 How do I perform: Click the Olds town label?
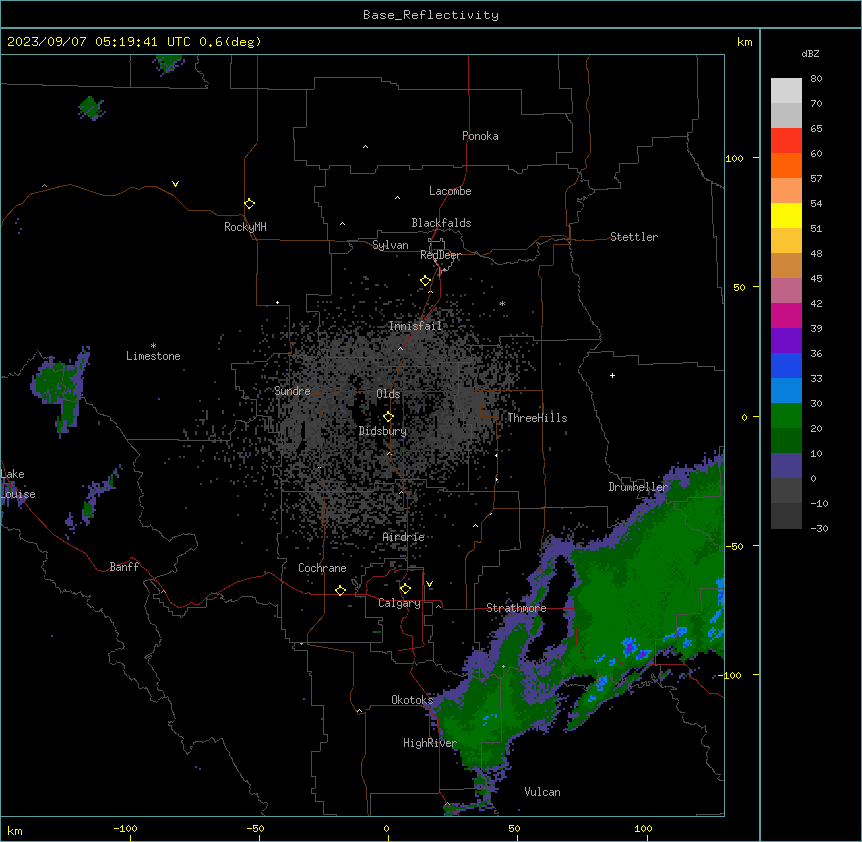pyautogui.click(x=388, y=394)
